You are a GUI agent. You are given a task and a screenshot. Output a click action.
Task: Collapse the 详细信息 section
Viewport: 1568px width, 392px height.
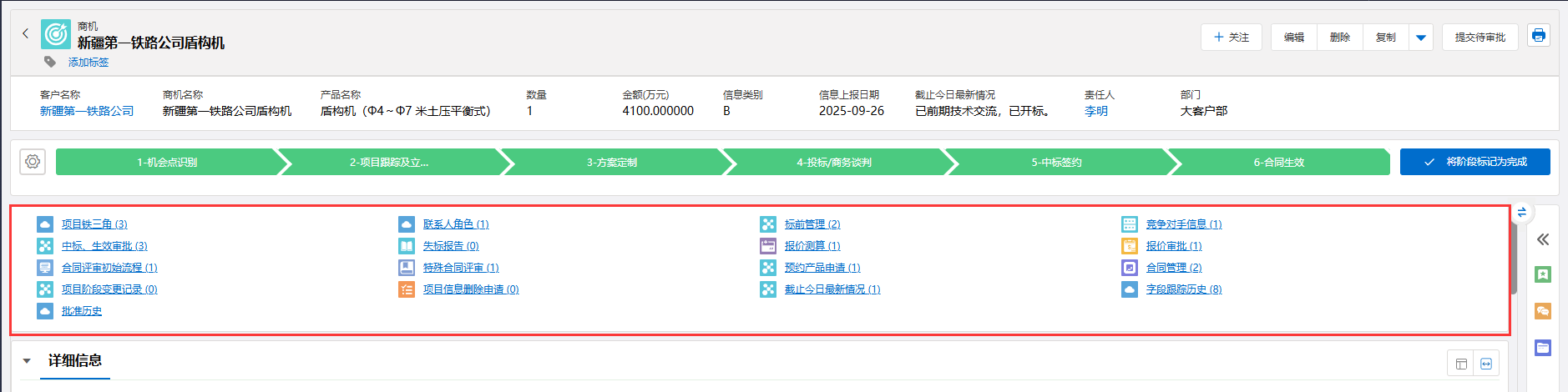click(27, 361)
